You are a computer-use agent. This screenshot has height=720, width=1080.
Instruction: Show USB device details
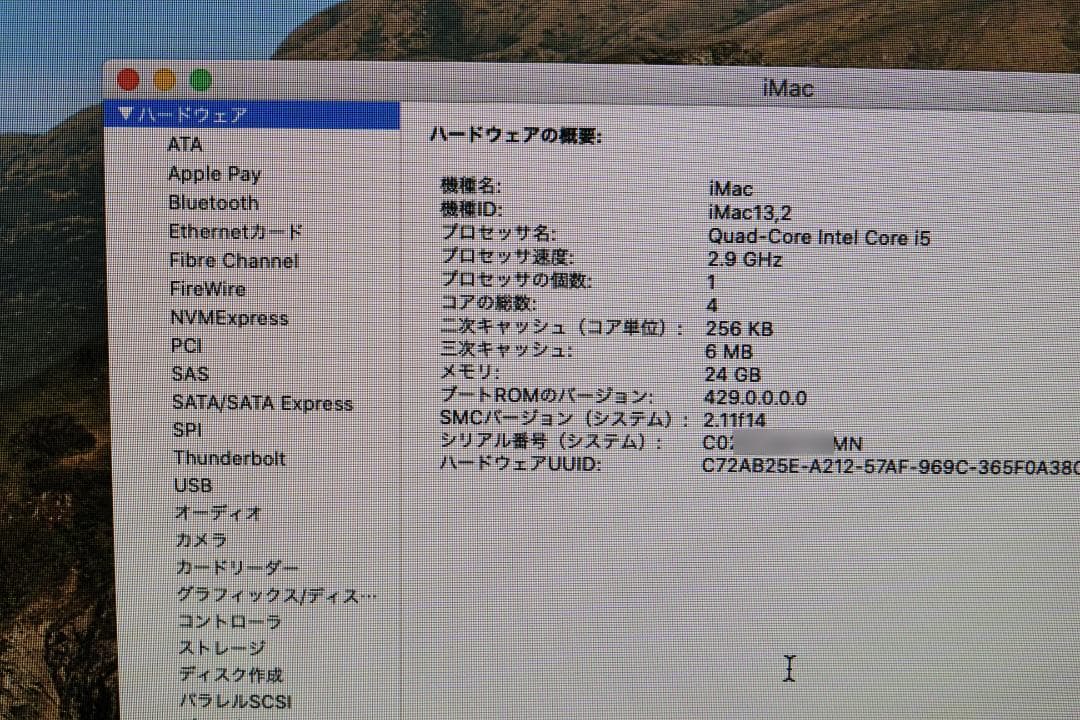(192, 486)
